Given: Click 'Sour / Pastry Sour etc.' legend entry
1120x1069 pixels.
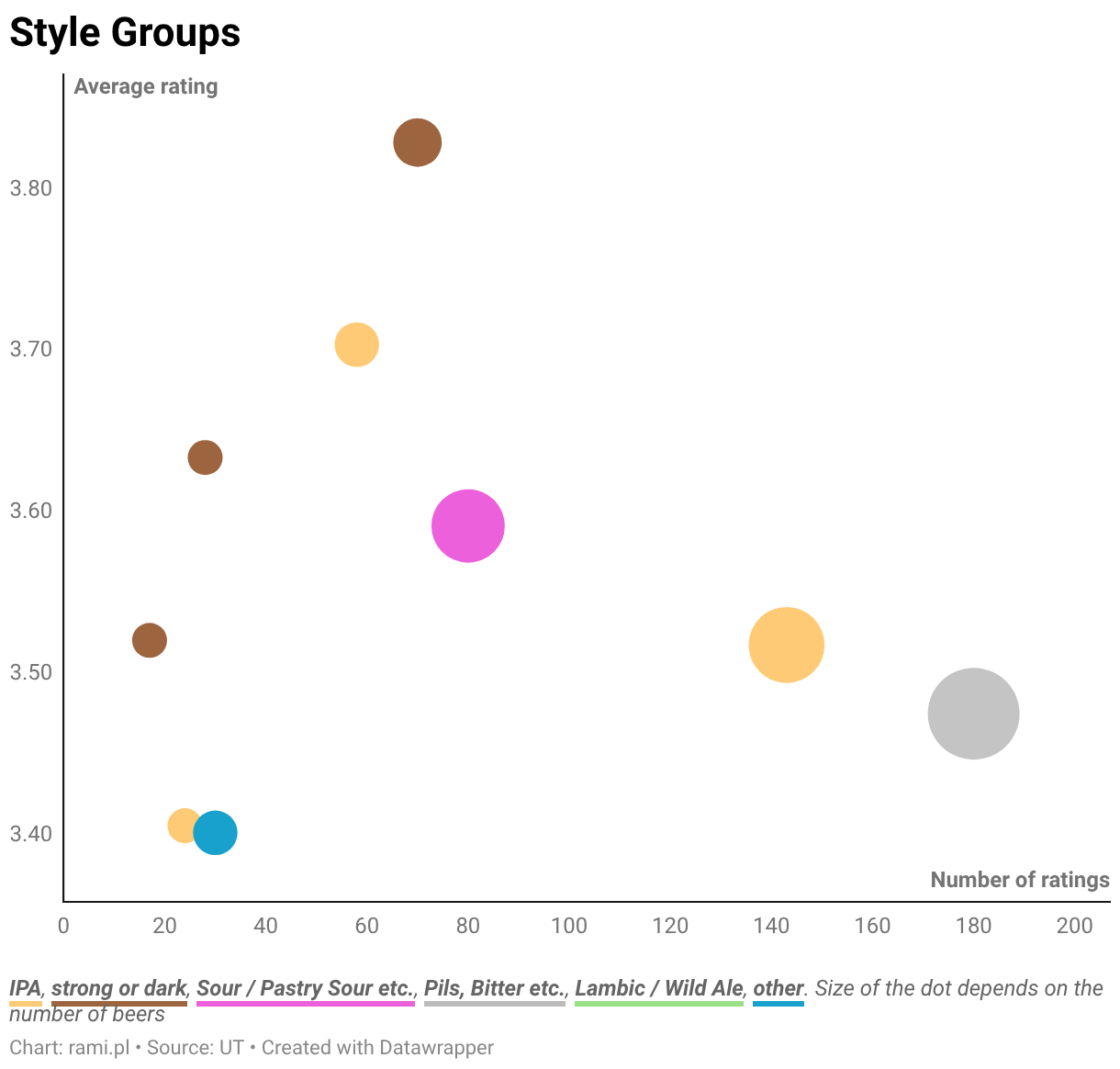Looking at the screenshot, I should (x=306, y=989).
